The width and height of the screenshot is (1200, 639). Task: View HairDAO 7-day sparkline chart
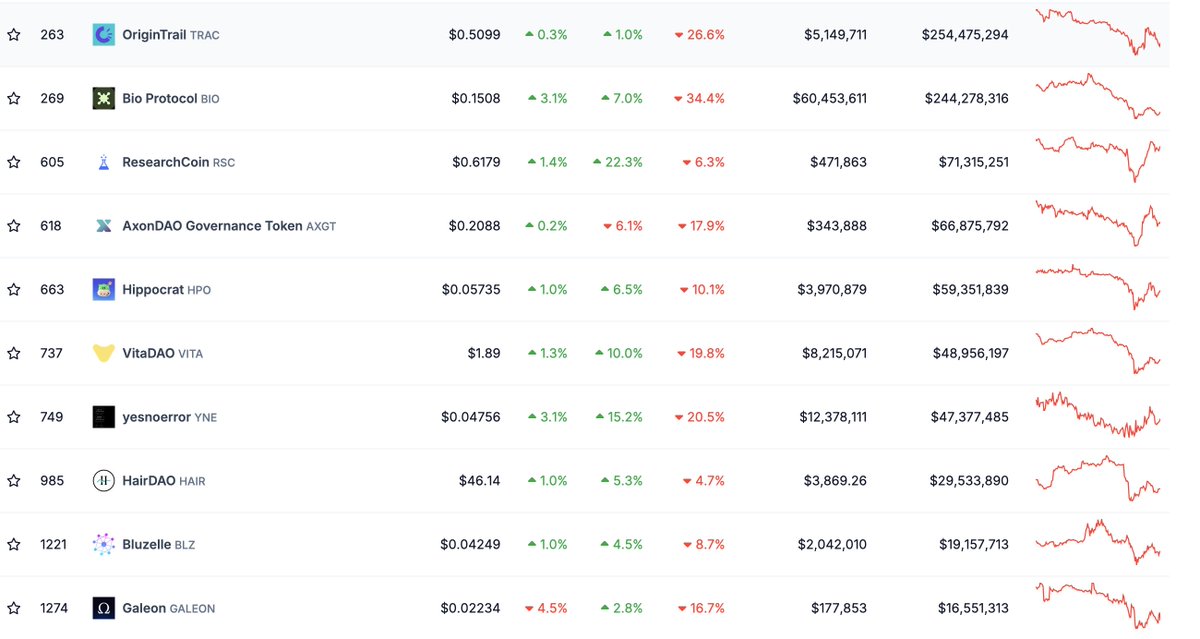[1098, 479]
